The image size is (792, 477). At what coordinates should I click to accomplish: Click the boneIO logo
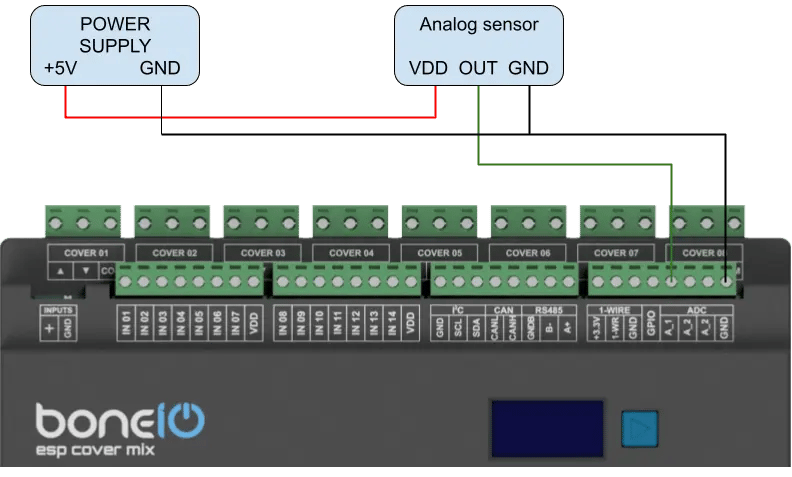120,421
